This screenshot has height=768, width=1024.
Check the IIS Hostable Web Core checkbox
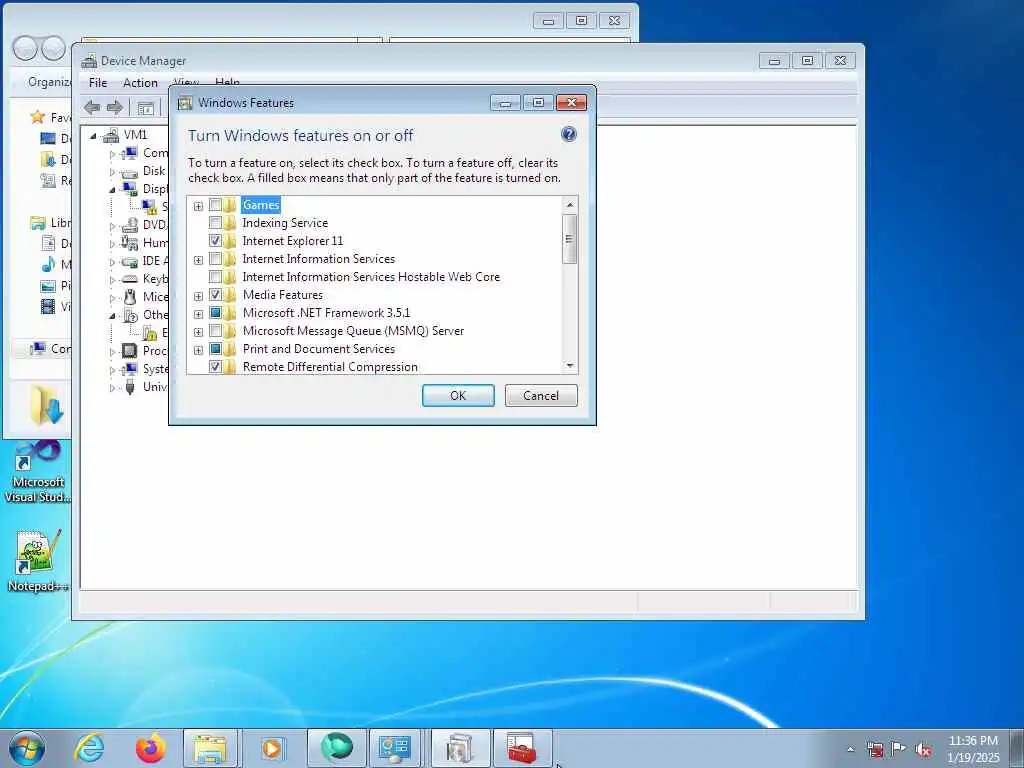[x=216, y=277]
